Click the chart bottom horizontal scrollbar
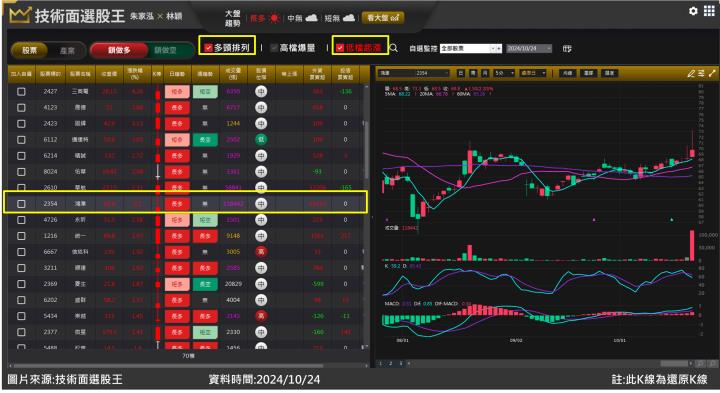 pyautogui.click(x=674, y=364)
